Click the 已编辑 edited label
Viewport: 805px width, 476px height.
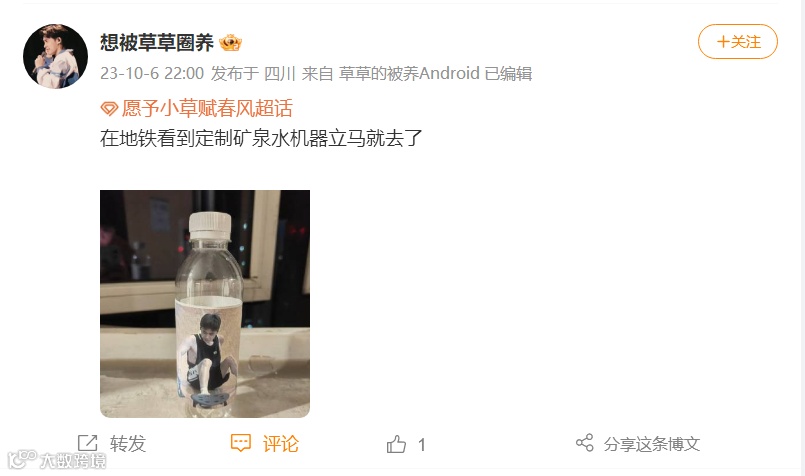[508, 73]
